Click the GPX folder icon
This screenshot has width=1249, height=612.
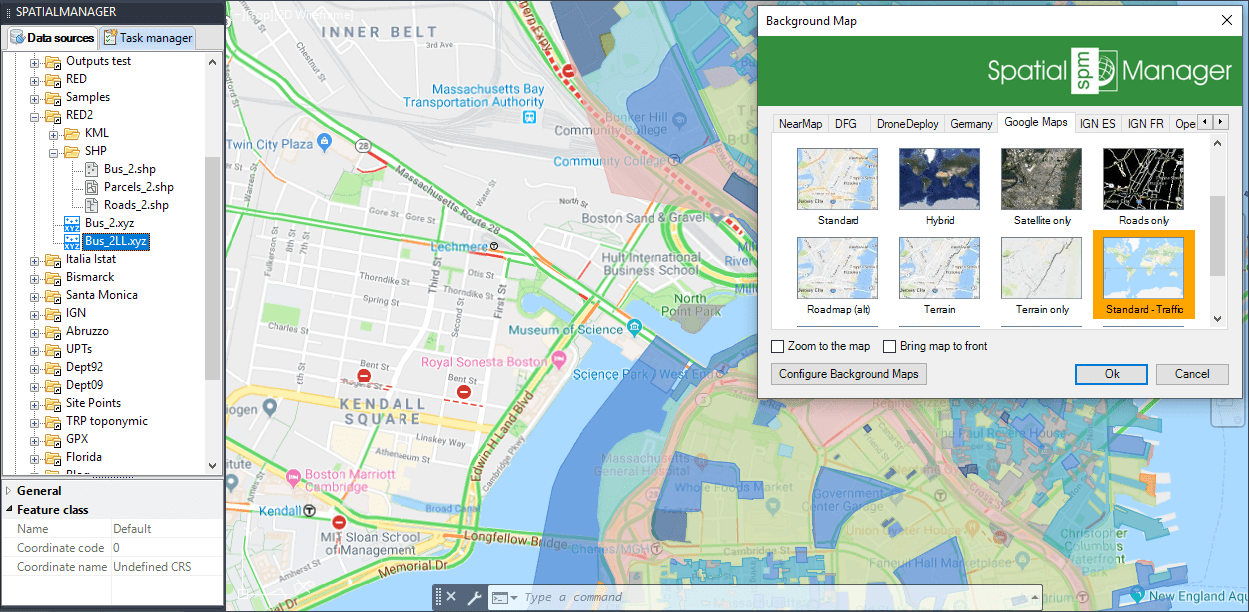[x=53, y=439]
